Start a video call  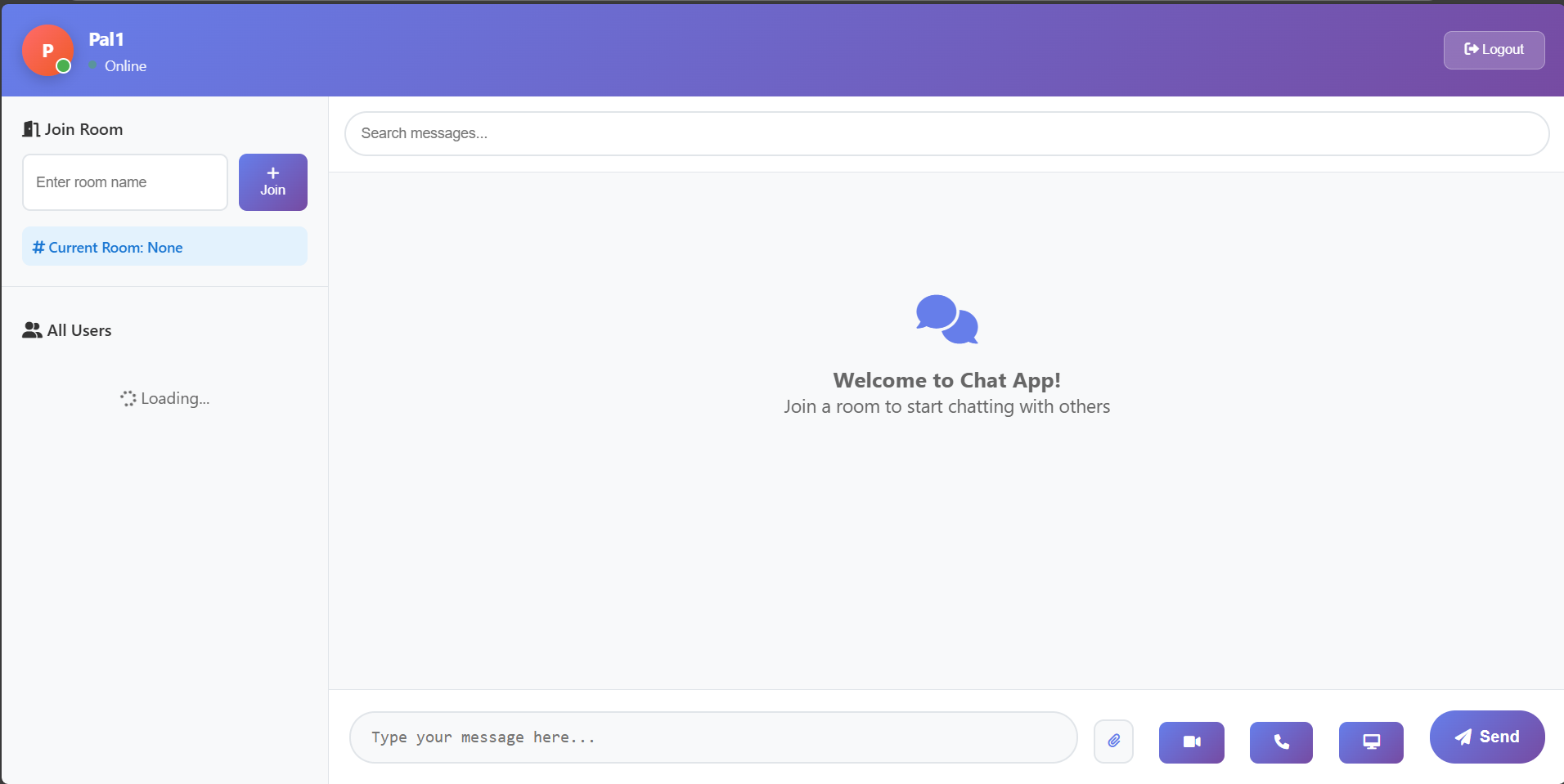[1191, 741]
